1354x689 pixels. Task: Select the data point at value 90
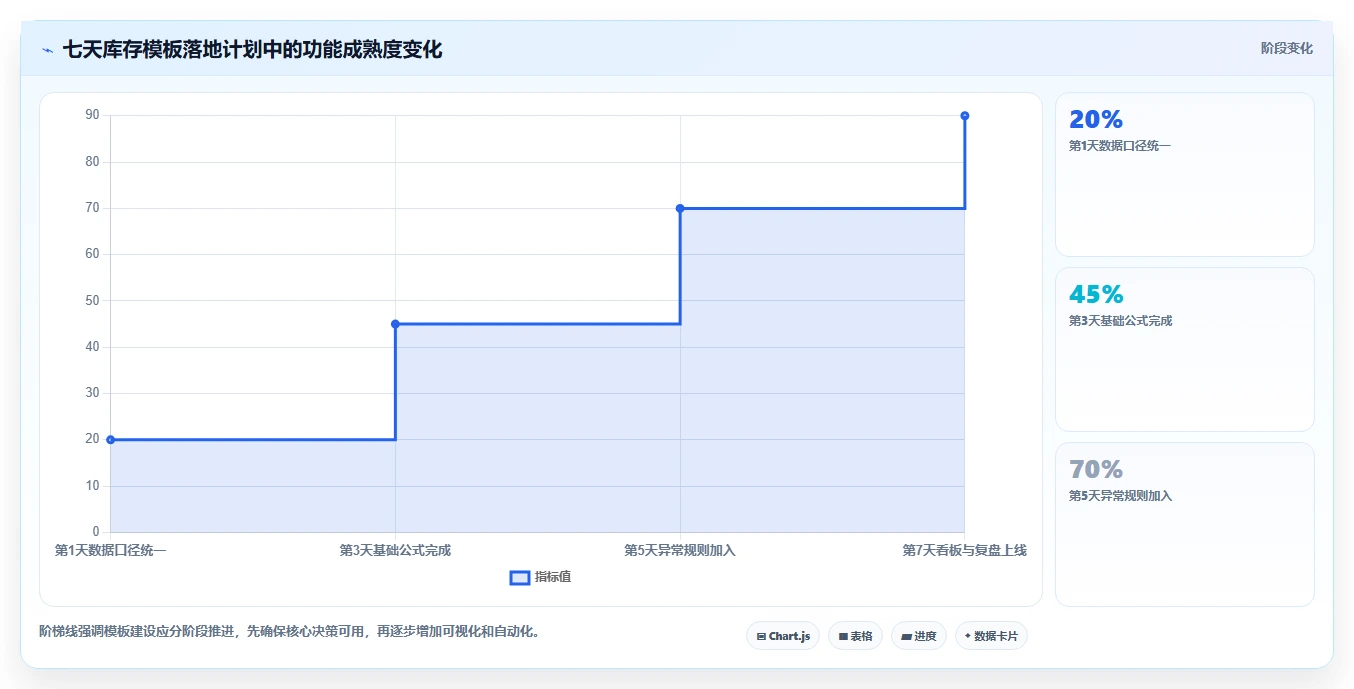[x=965, y=116]
